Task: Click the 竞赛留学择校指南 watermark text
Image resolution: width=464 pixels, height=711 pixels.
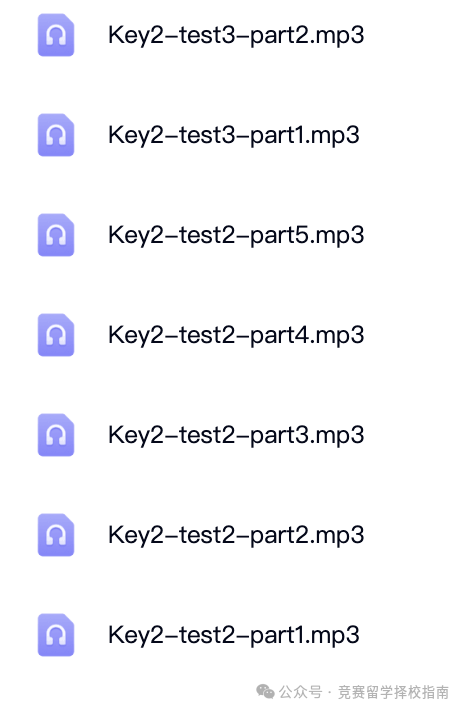Action: (x=393, y=692)
